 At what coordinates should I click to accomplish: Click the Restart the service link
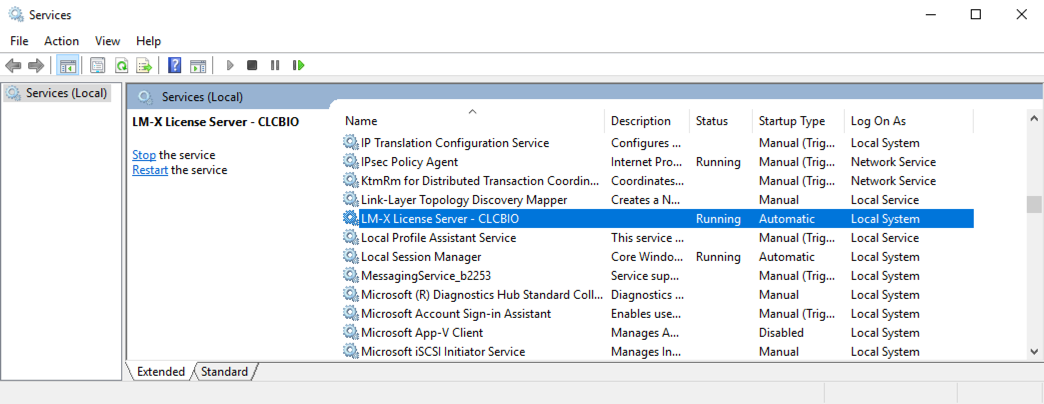(x=150, y=170)
